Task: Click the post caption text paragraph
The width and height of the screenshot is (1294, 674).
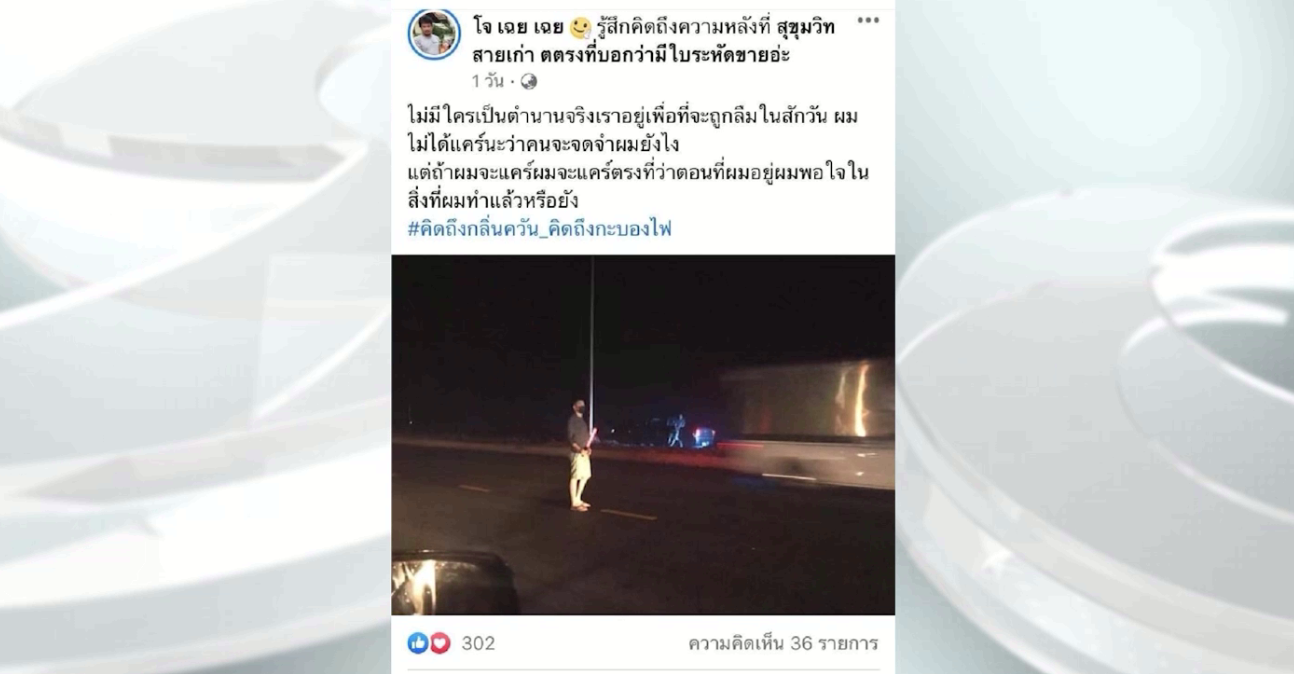Action: tap(638, 158)
